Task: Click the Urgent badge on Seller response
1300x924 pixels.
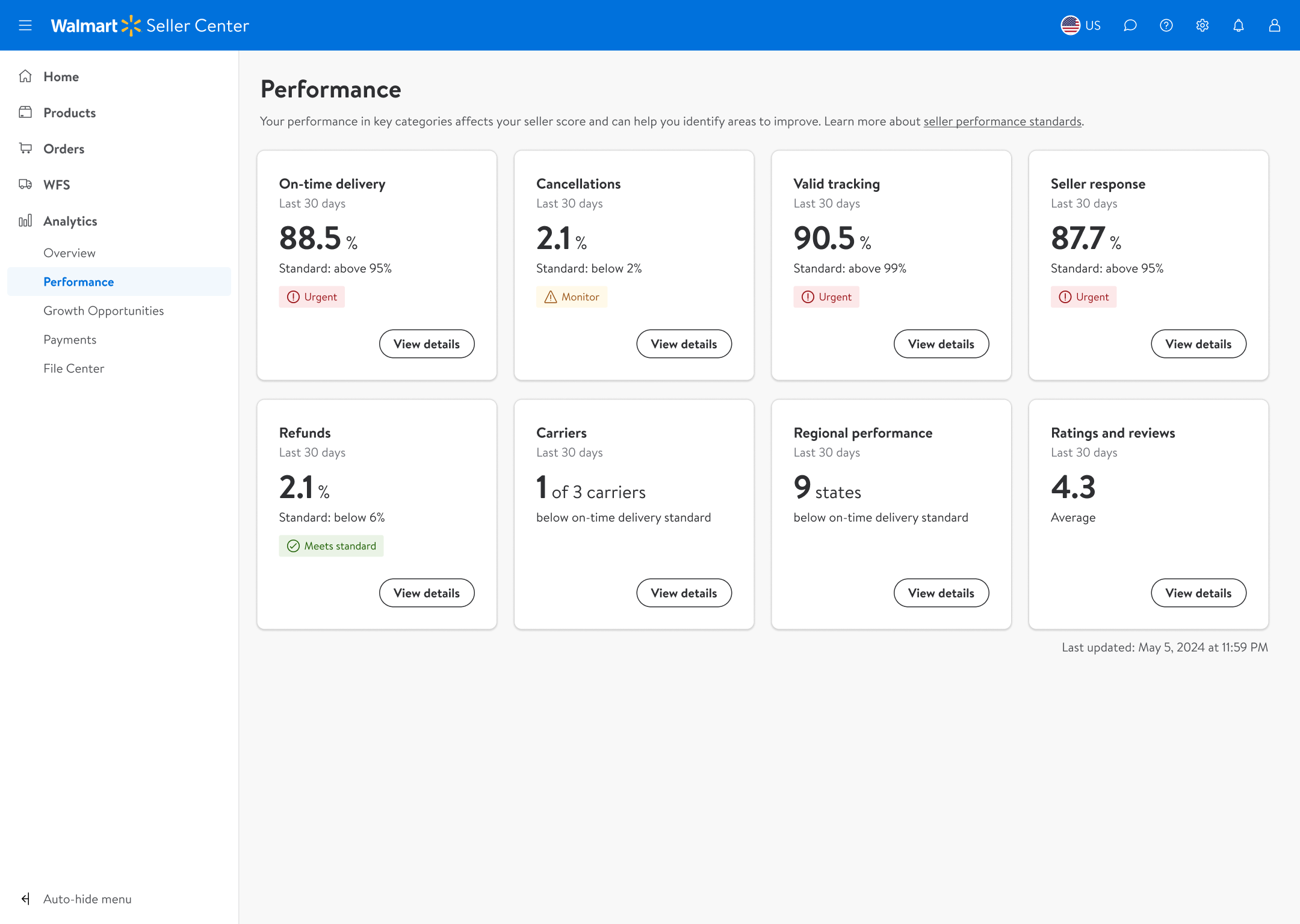Action: 1083,297
